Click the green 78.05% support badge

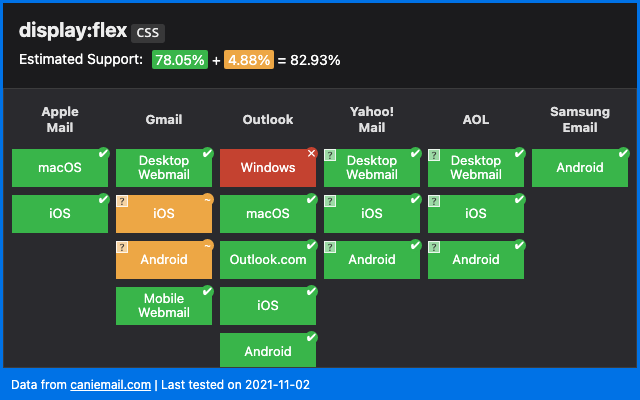(179, 60)
